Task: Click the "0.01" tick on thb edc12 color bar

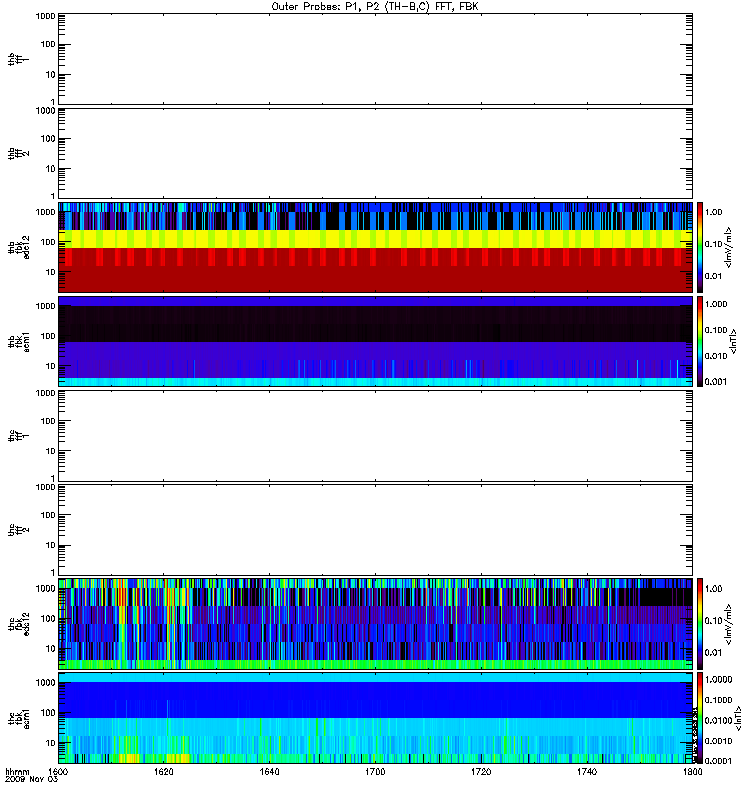Action: click(713, 276)
